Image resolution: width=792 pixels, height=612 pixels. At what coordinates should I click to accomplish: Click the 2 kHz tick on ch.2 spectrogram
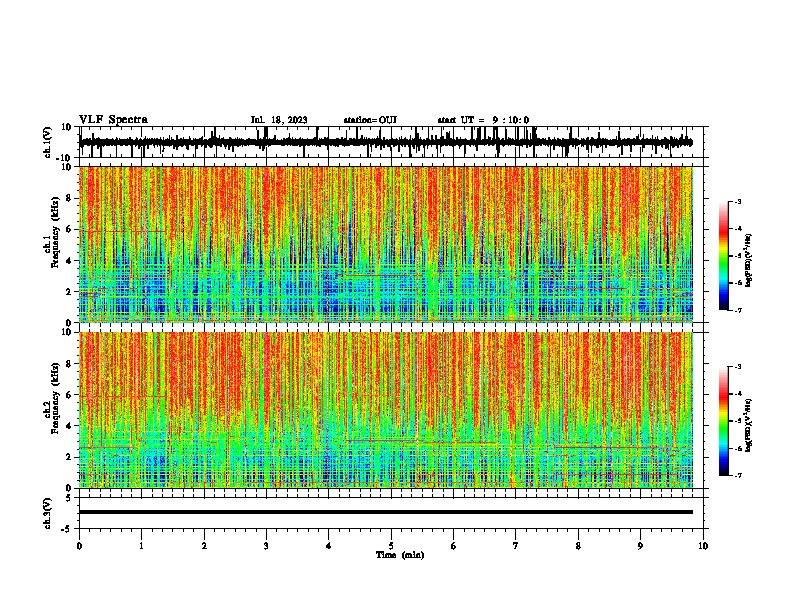[x=69, y=457]
